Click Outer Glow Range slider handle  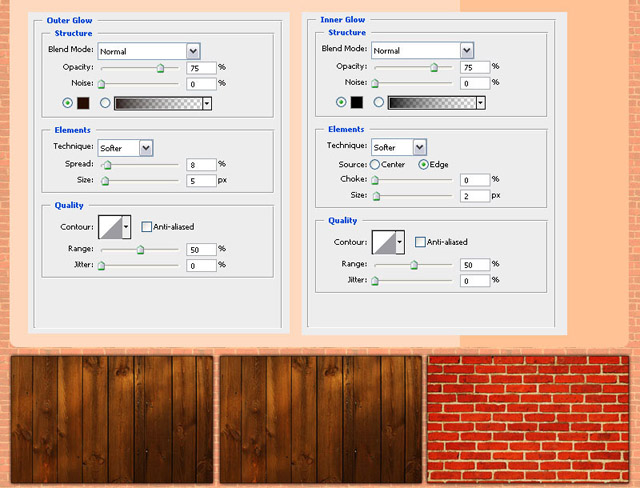[140, 250]
